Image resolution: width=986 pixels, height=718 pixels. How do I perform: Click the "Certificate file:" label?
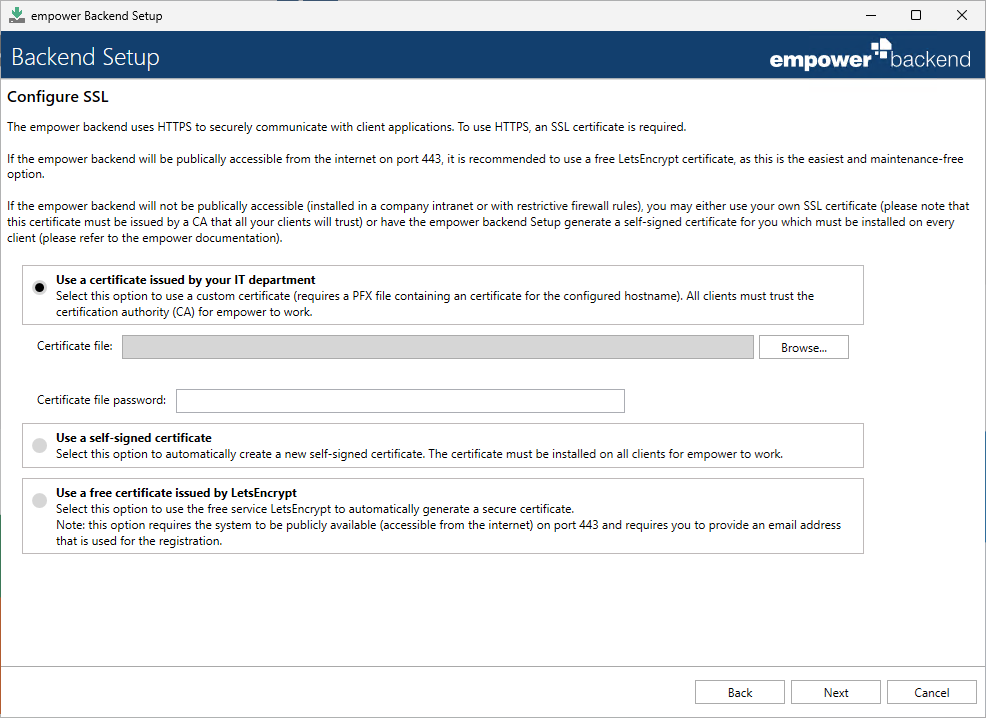coord(75,346)
